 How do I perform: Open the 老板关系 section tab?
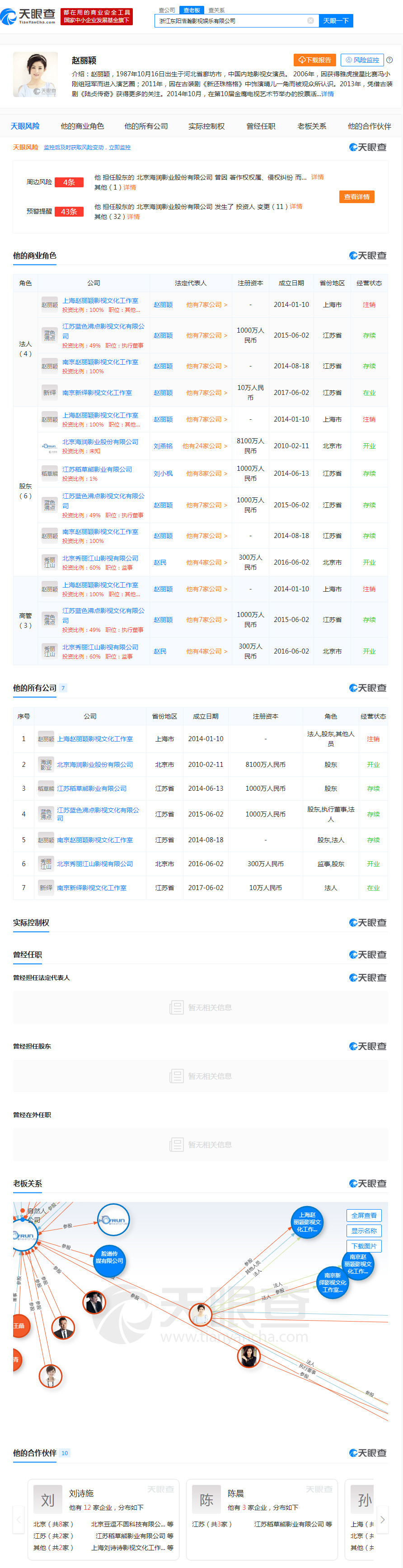click(312, 127)
